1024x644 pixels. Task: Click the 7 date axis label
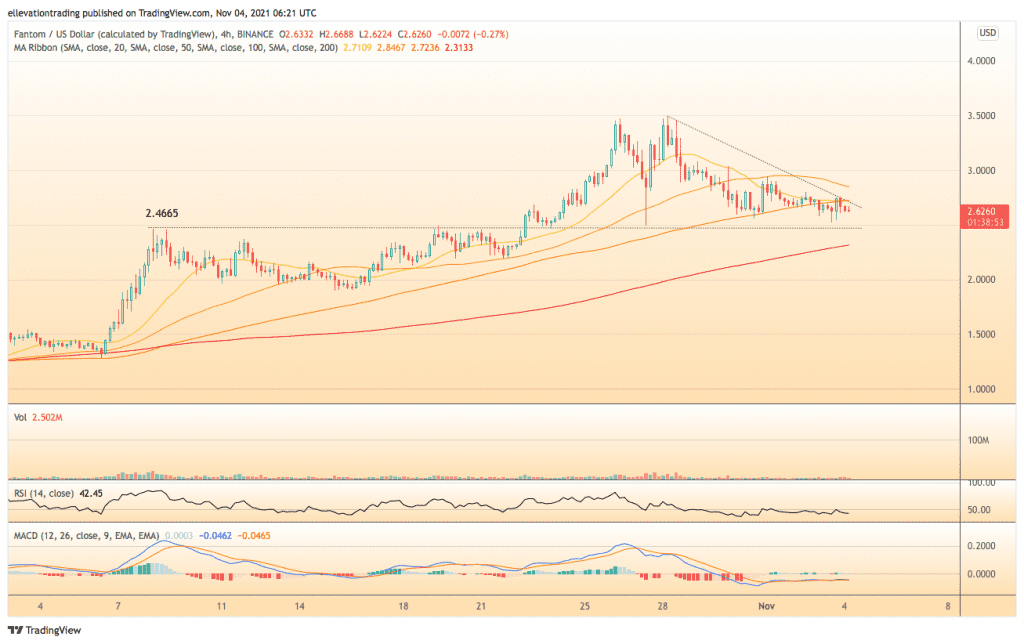(118, 606)
